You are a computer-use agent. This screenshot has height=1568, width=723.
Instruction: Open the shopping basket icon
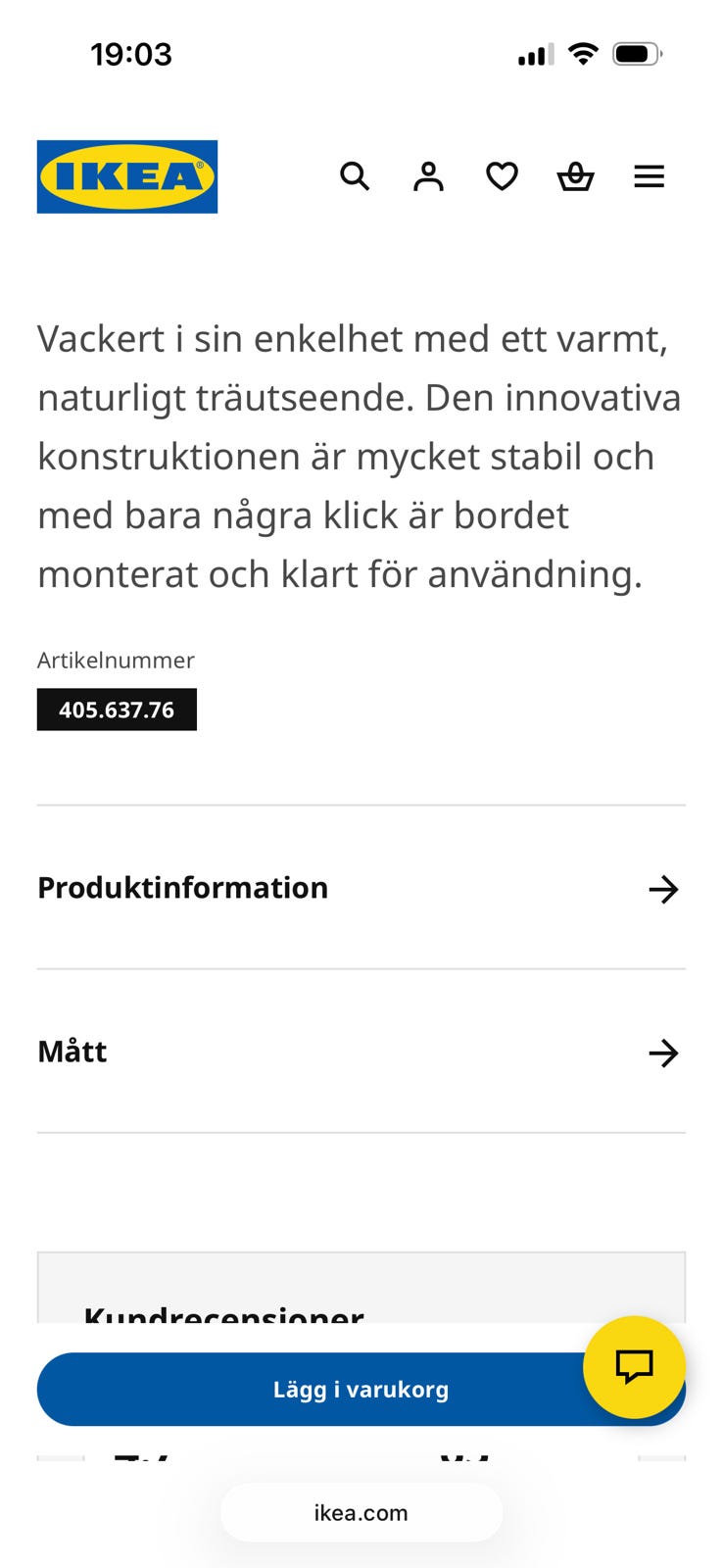tap(575, 176)
